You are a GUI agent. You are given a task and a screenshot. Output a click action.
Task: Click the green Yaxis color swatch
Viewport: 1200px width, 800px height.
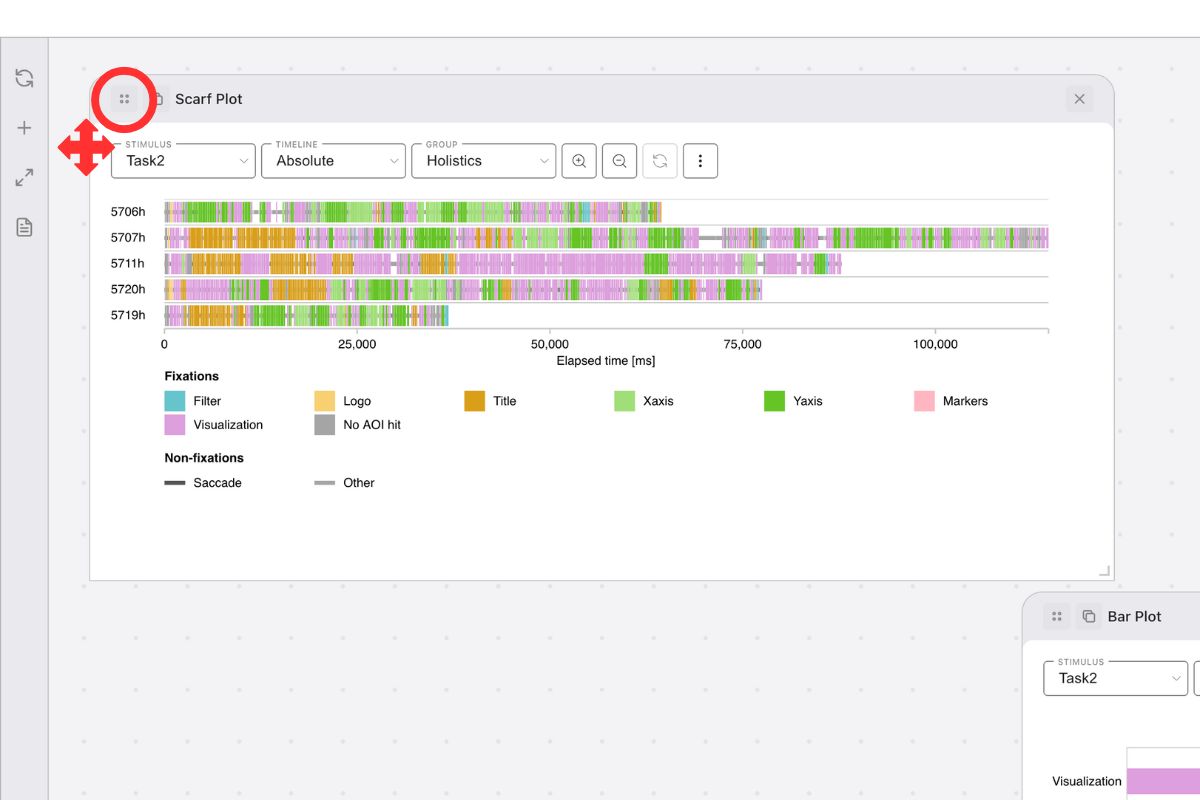click(x=774, y=400)
